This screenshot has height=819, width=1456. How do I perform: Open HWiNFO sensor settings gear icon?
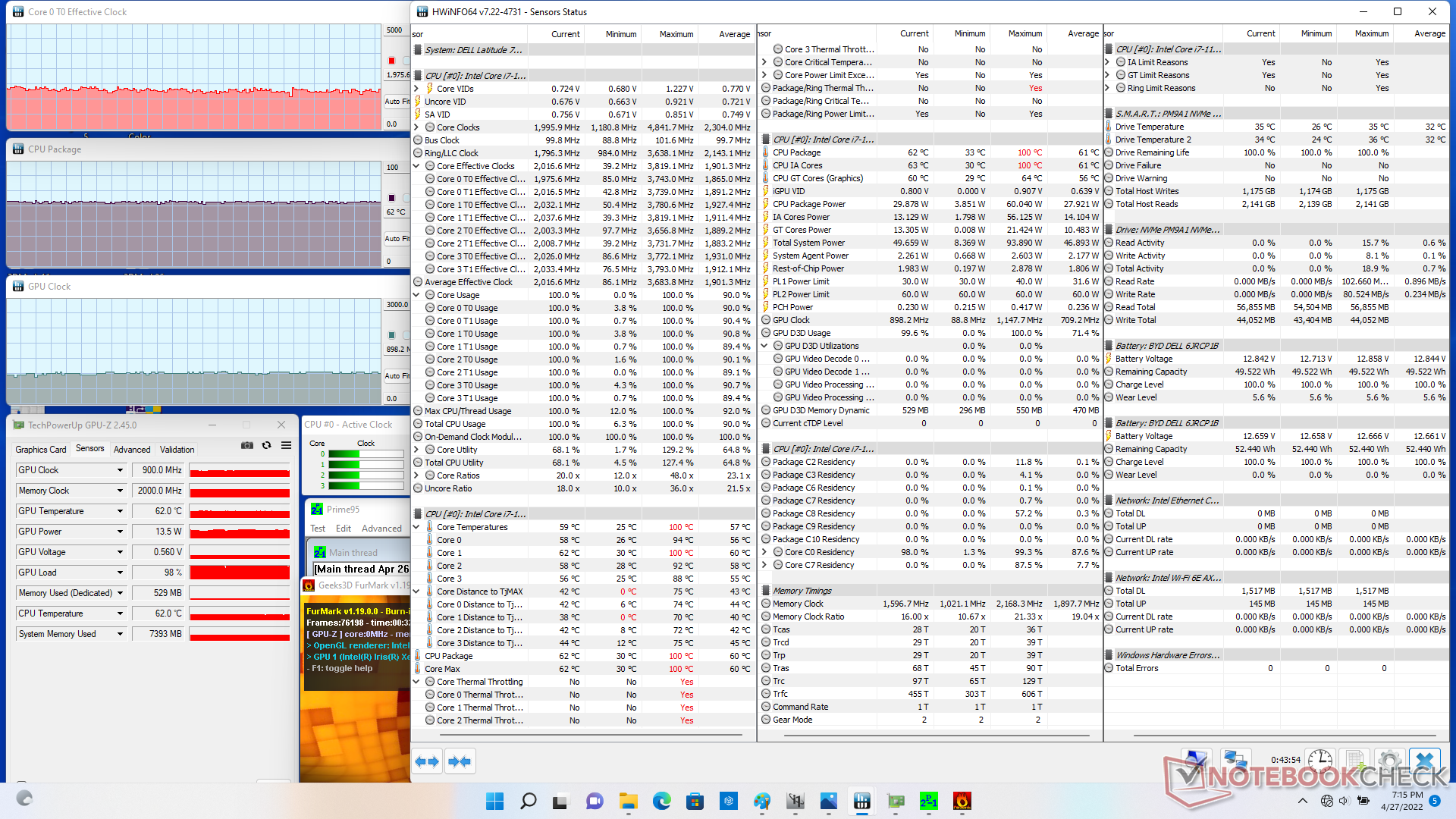pos(1389,761)
